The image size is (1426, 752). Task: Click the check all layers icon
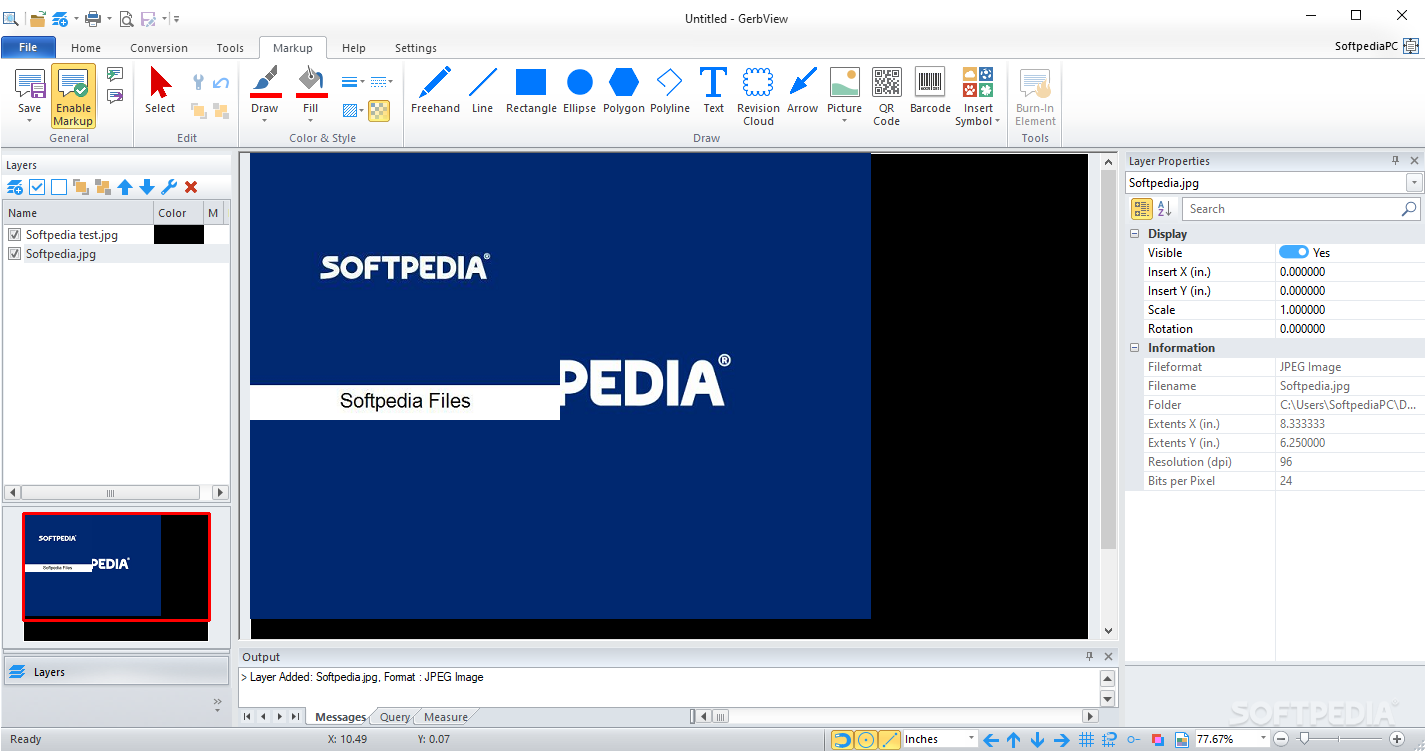point(37,187)
